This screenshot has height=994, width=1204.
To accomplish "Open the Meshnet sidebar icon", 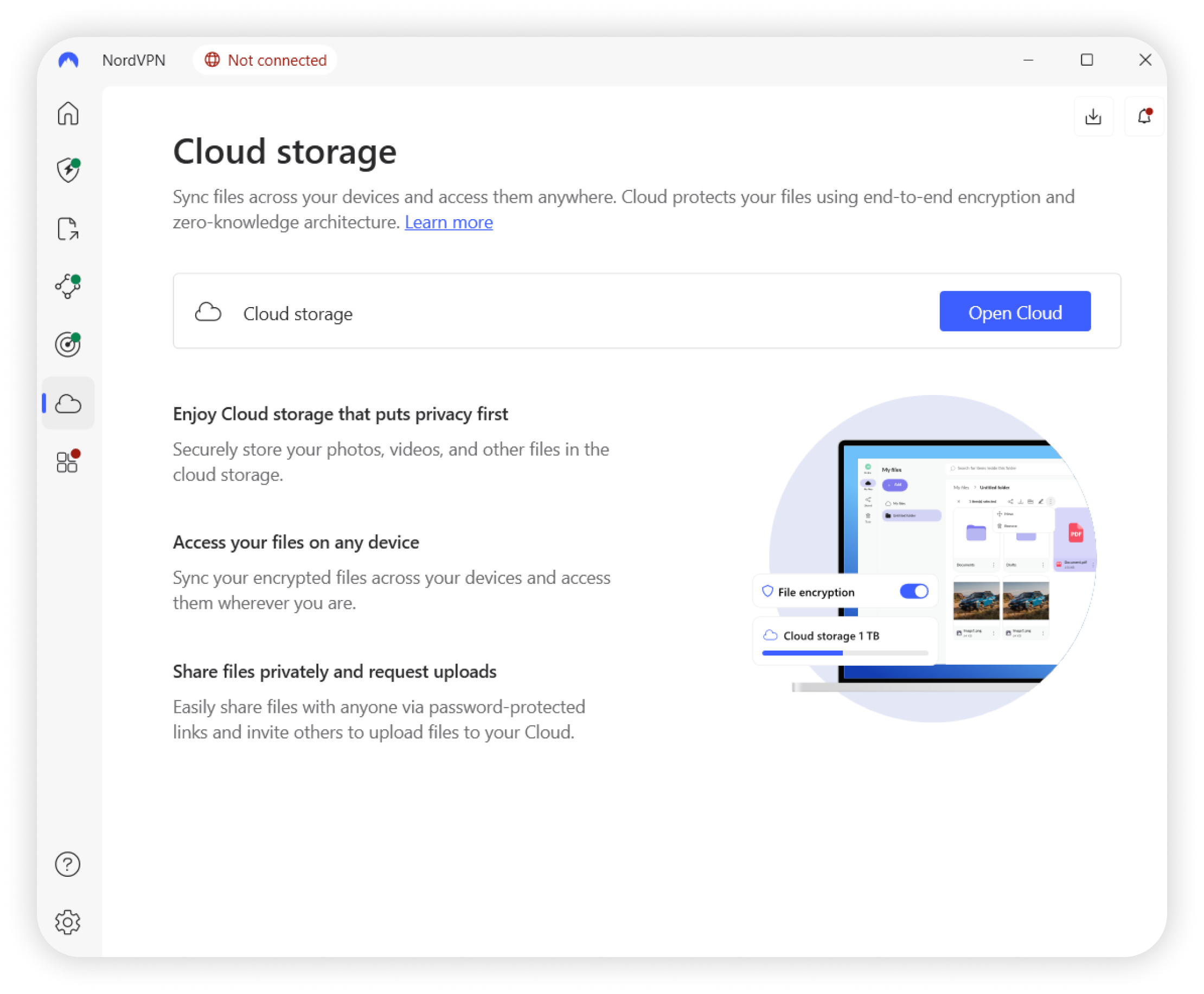I will (x=68, y=286).
